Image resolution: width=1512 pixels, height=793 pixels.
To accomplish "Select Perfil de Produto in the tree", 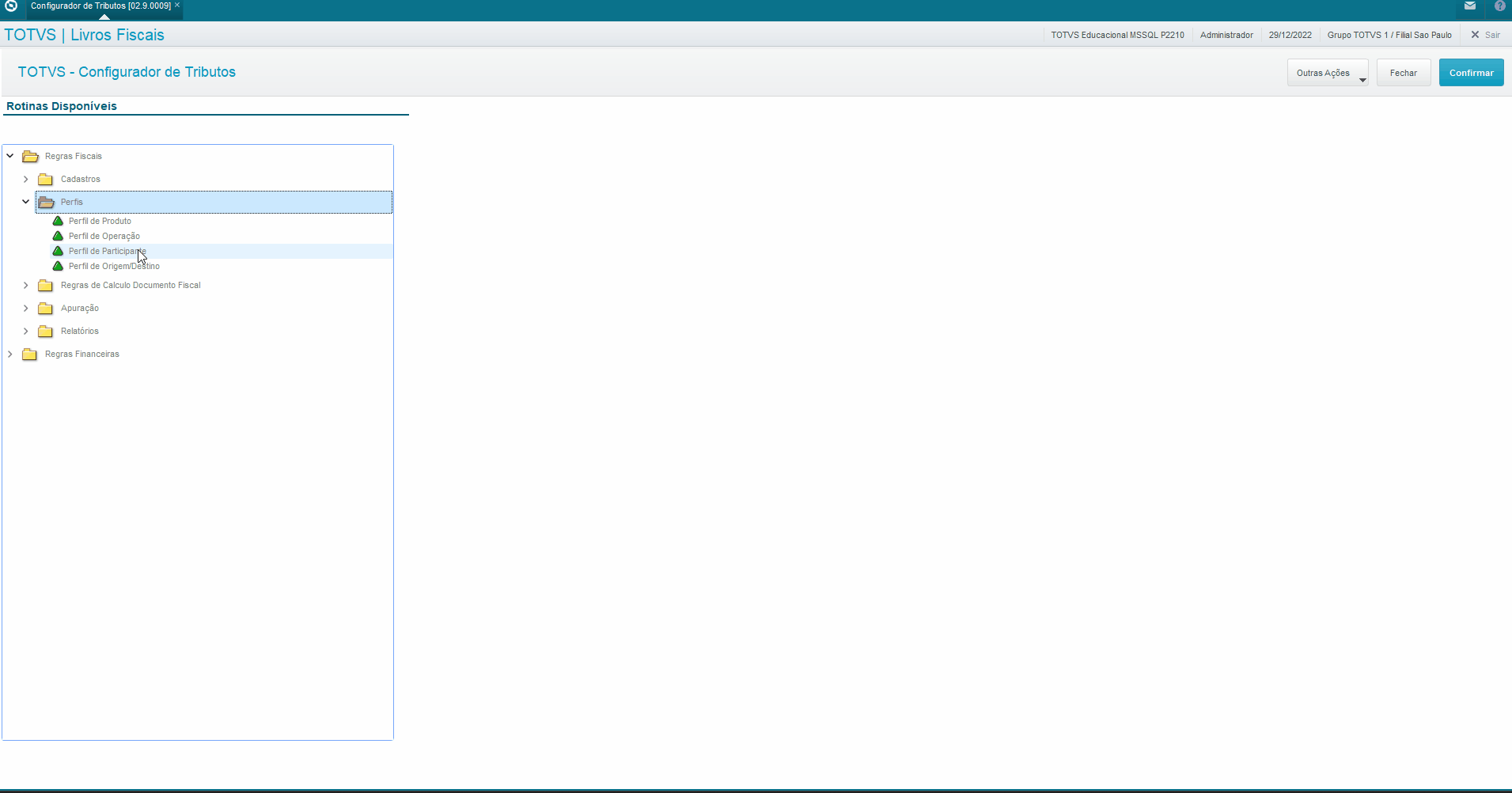I will (100, 221).
